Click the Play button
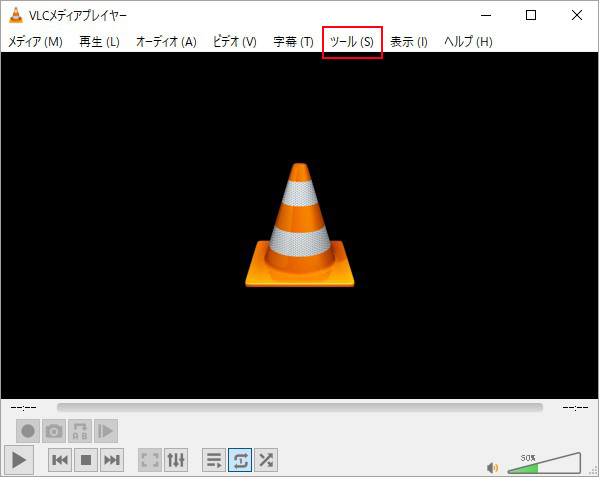599x477 pixels. 19,460
